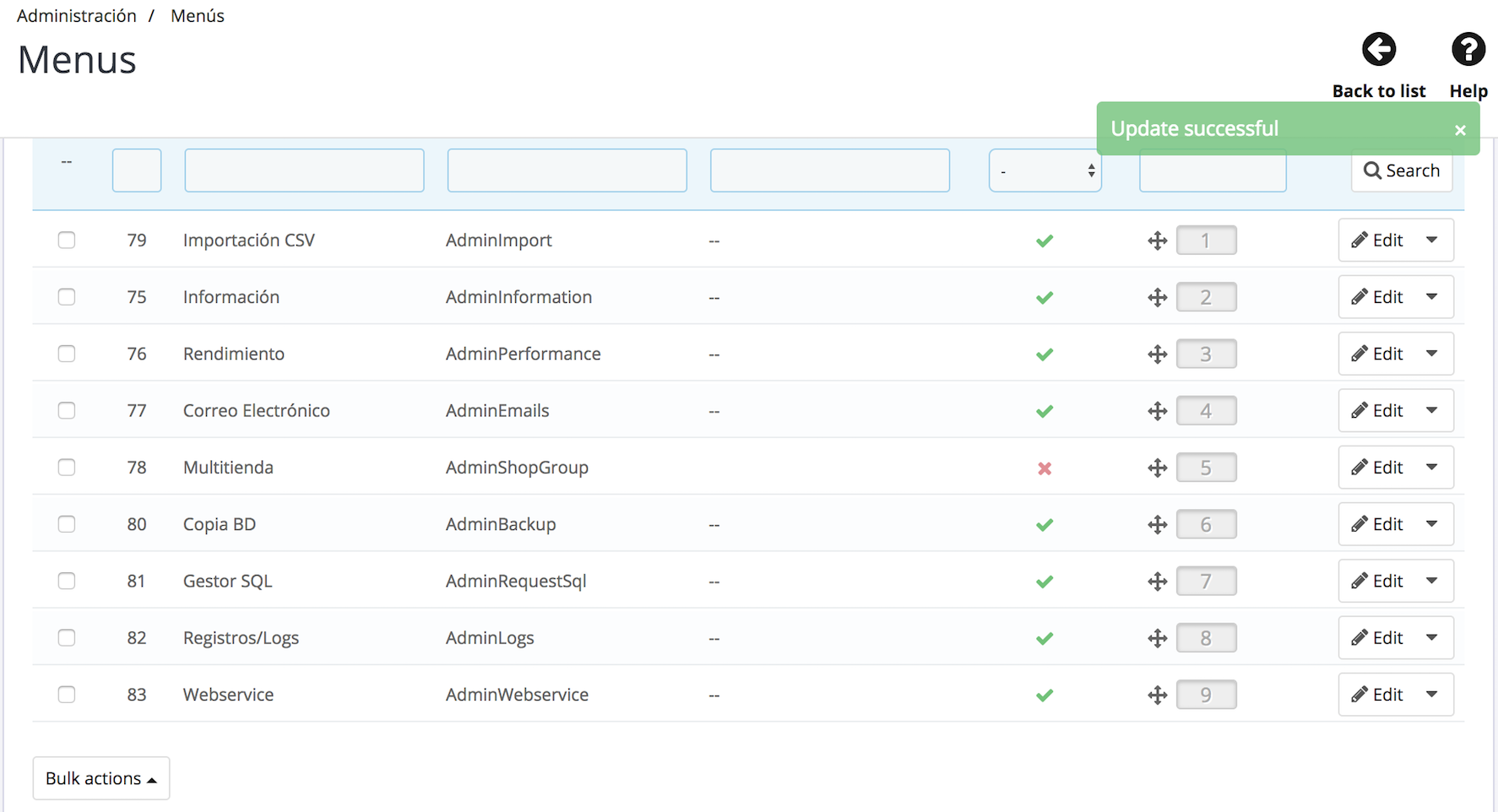1498x812 pixels.
Task: Click the Back to list arrow icon
Action: [x=1378, y=50]
